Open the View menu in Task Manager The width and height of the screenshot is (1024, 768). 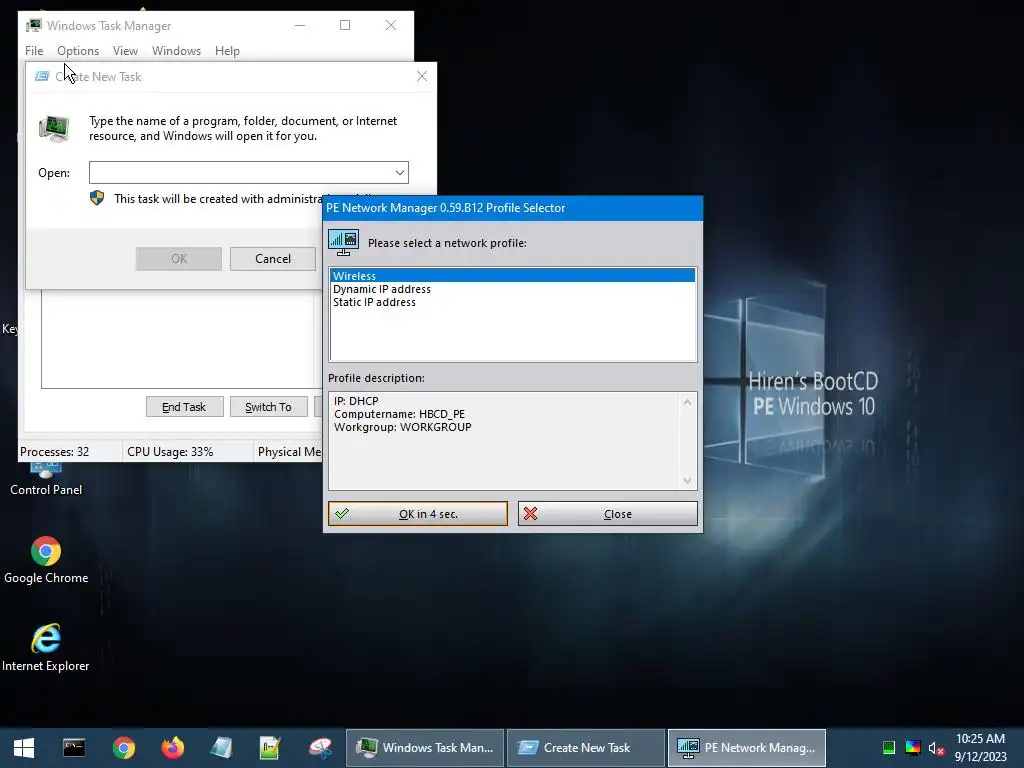(x=125, y=51)
